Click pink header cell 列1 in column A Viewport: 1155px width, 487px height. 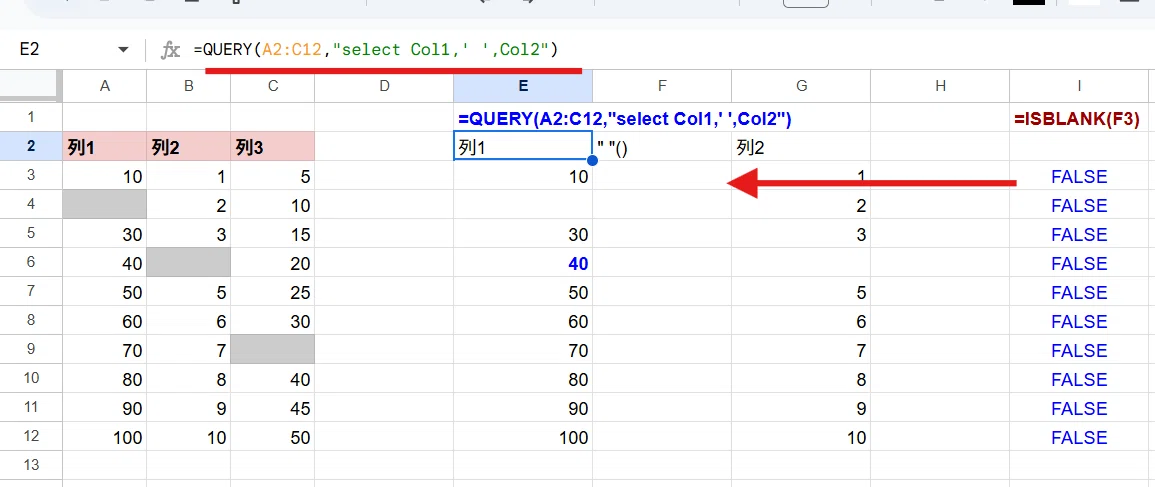(105, 147)
